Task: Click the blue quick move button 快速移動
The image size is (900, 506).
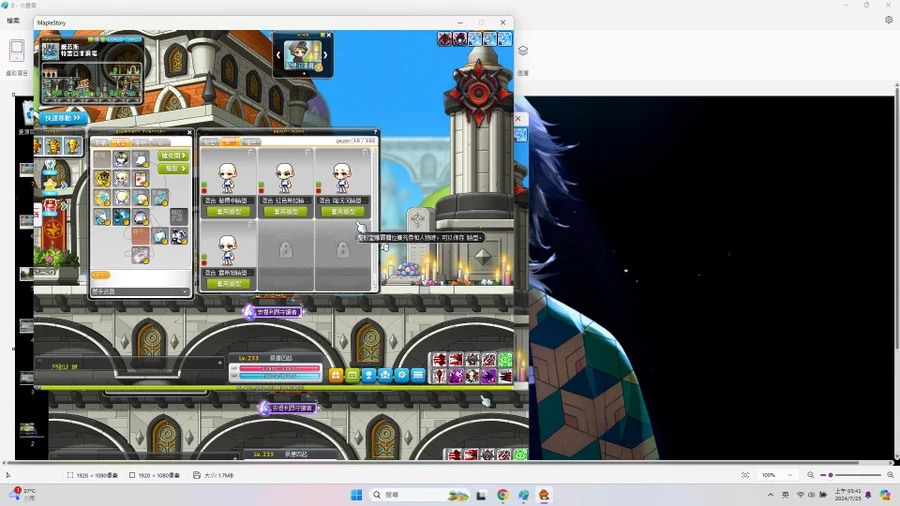Action: (63, 118)
